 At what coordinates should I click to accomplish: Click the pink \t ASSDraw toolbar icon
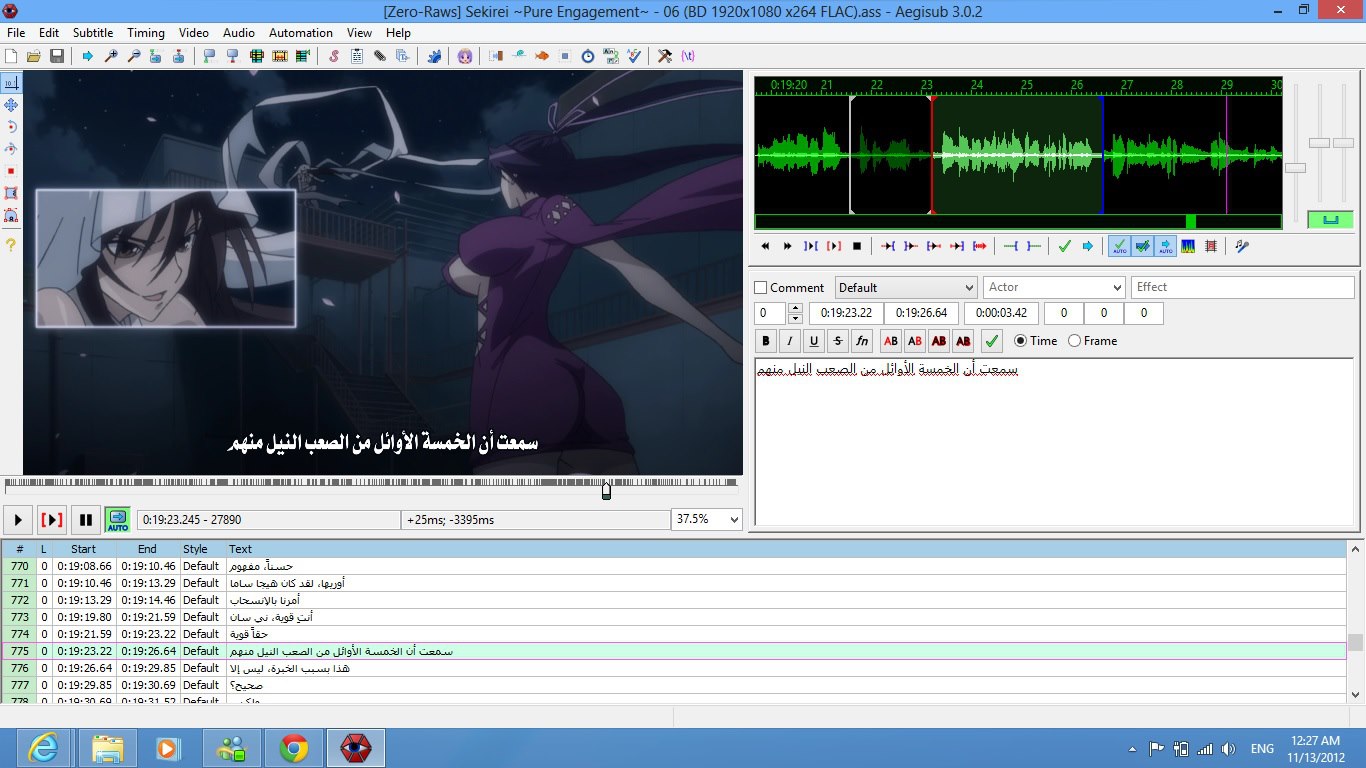[688, 56]
